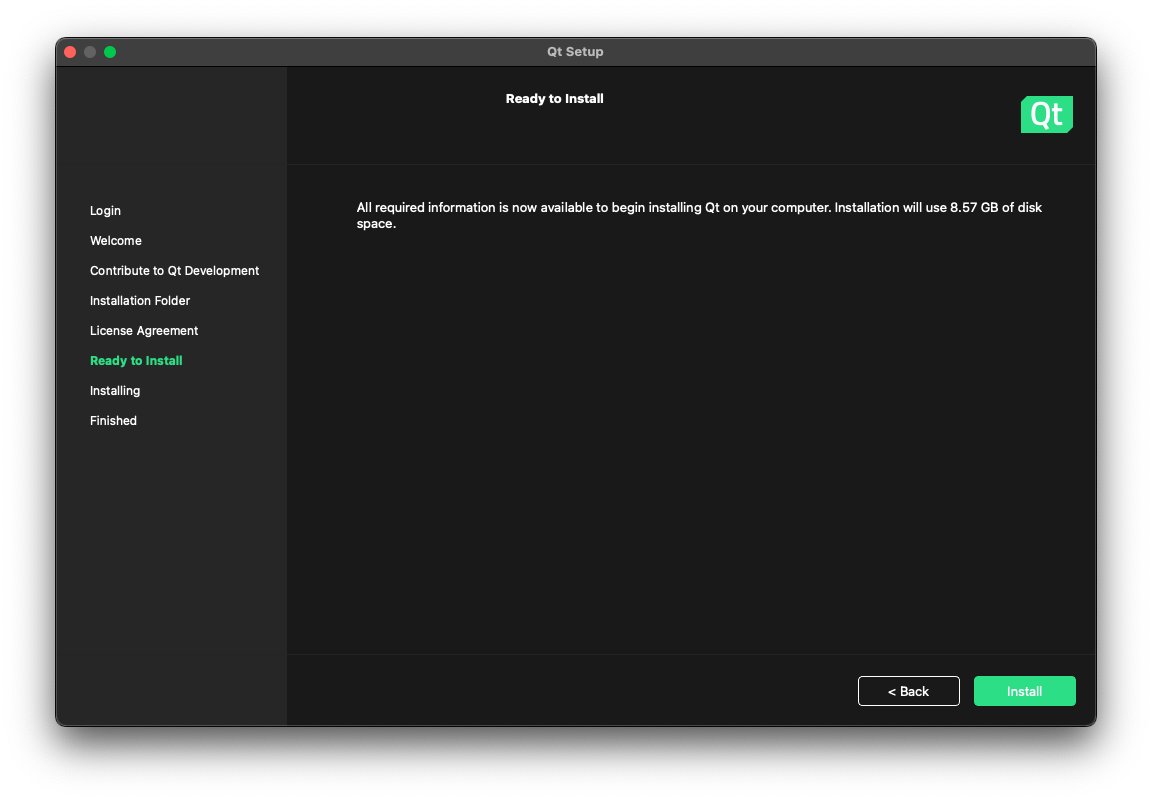
Task: Minimize the Qt Setup window
Action: pos(90,52)
